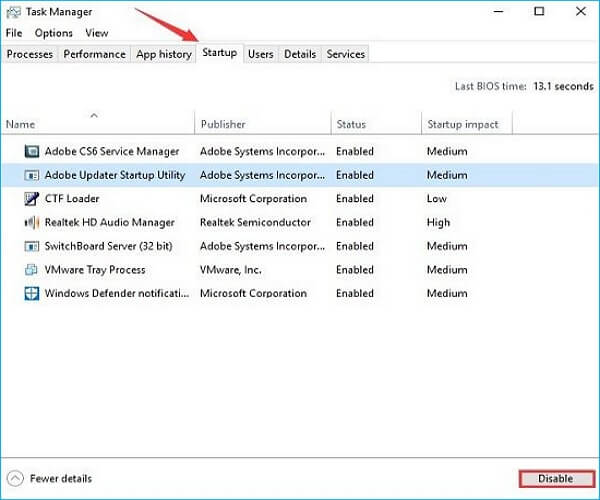Select the CTF Loader entry
Viewport: 600px width, 500px height.
(x=72, y=199)
